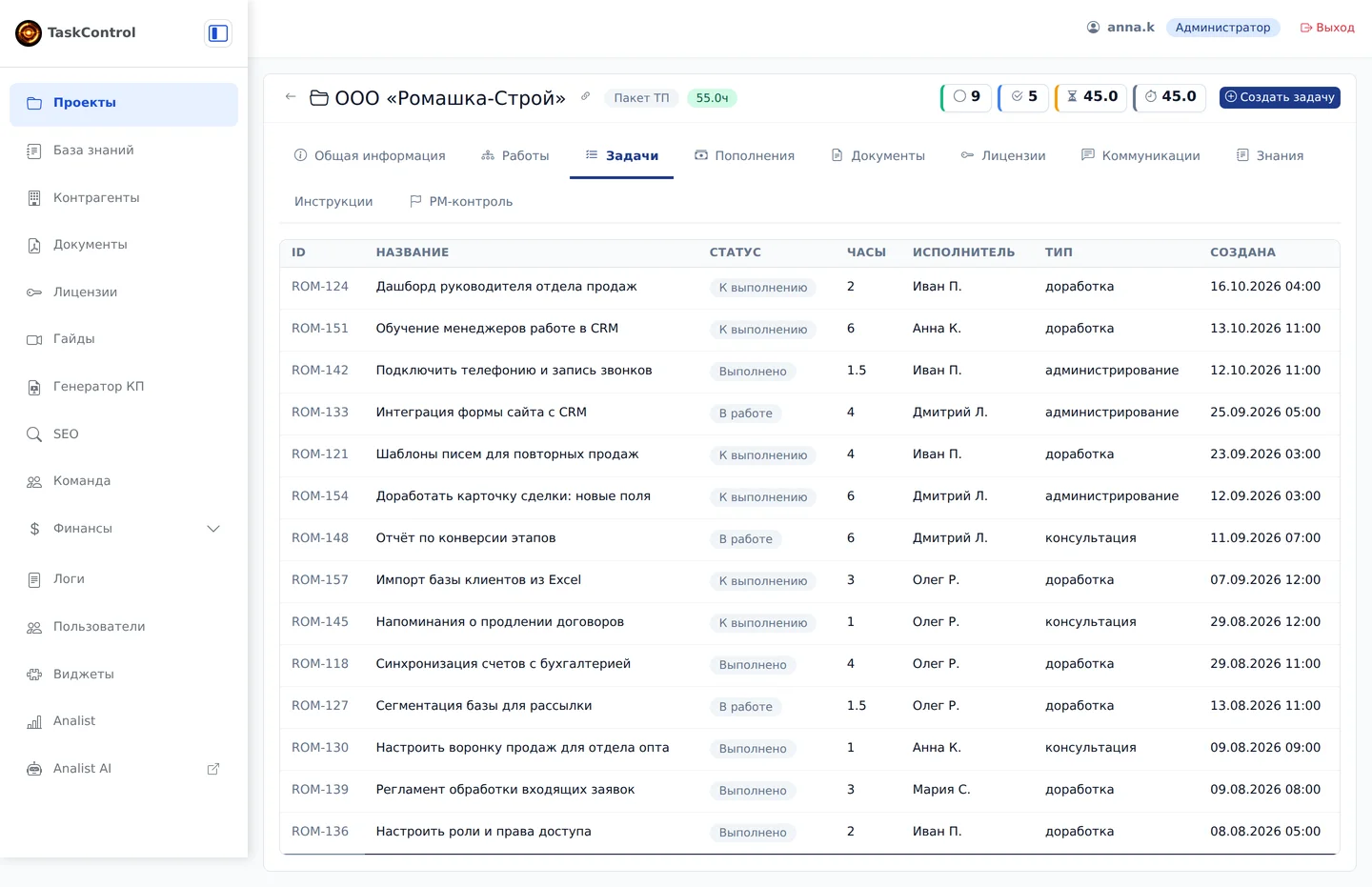Click the База знаний sidebar icon
The image size is (1372, 887).
tap(34, 151)
